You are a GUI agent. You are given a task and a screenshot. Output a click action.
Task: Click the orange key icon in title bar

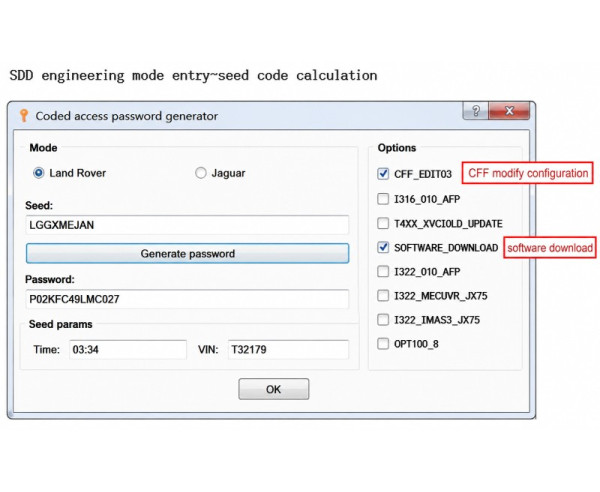coord(24,116)
